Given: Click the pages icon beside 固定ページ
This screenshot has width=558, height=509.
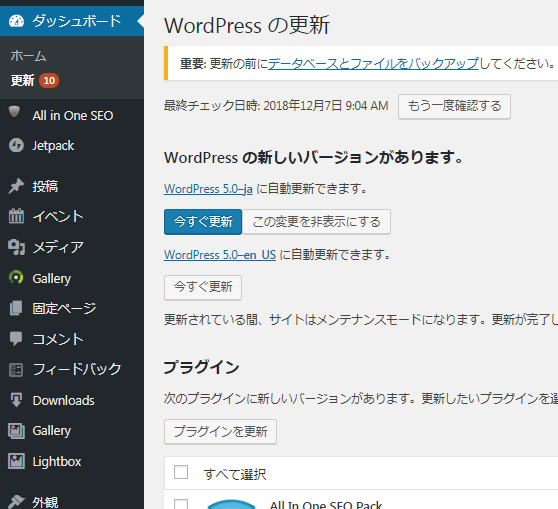Looking at the screenshot, I should [x=16, y=308].
